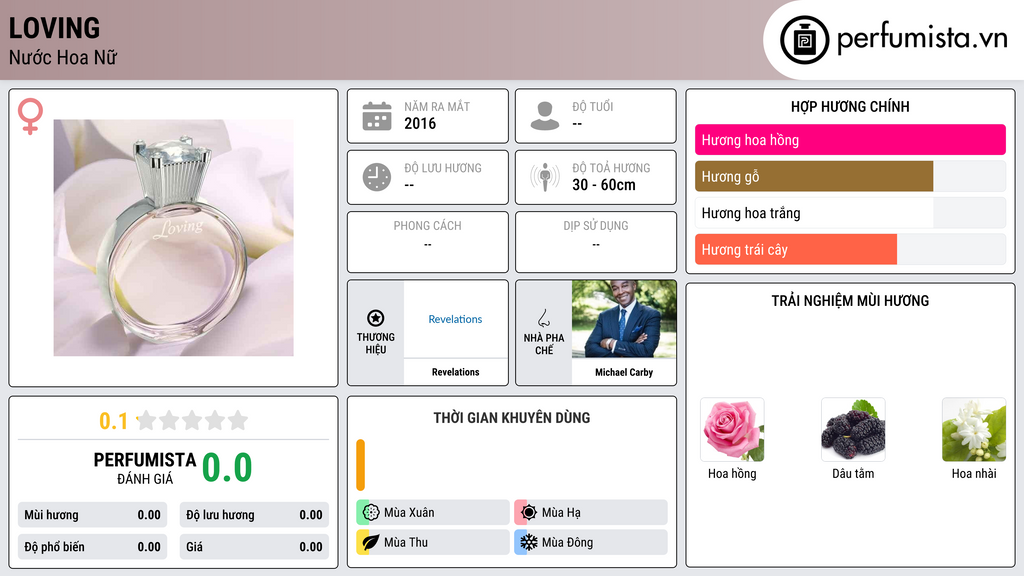
Task: Click the Giá 0.00 score row
Action: 254,547
